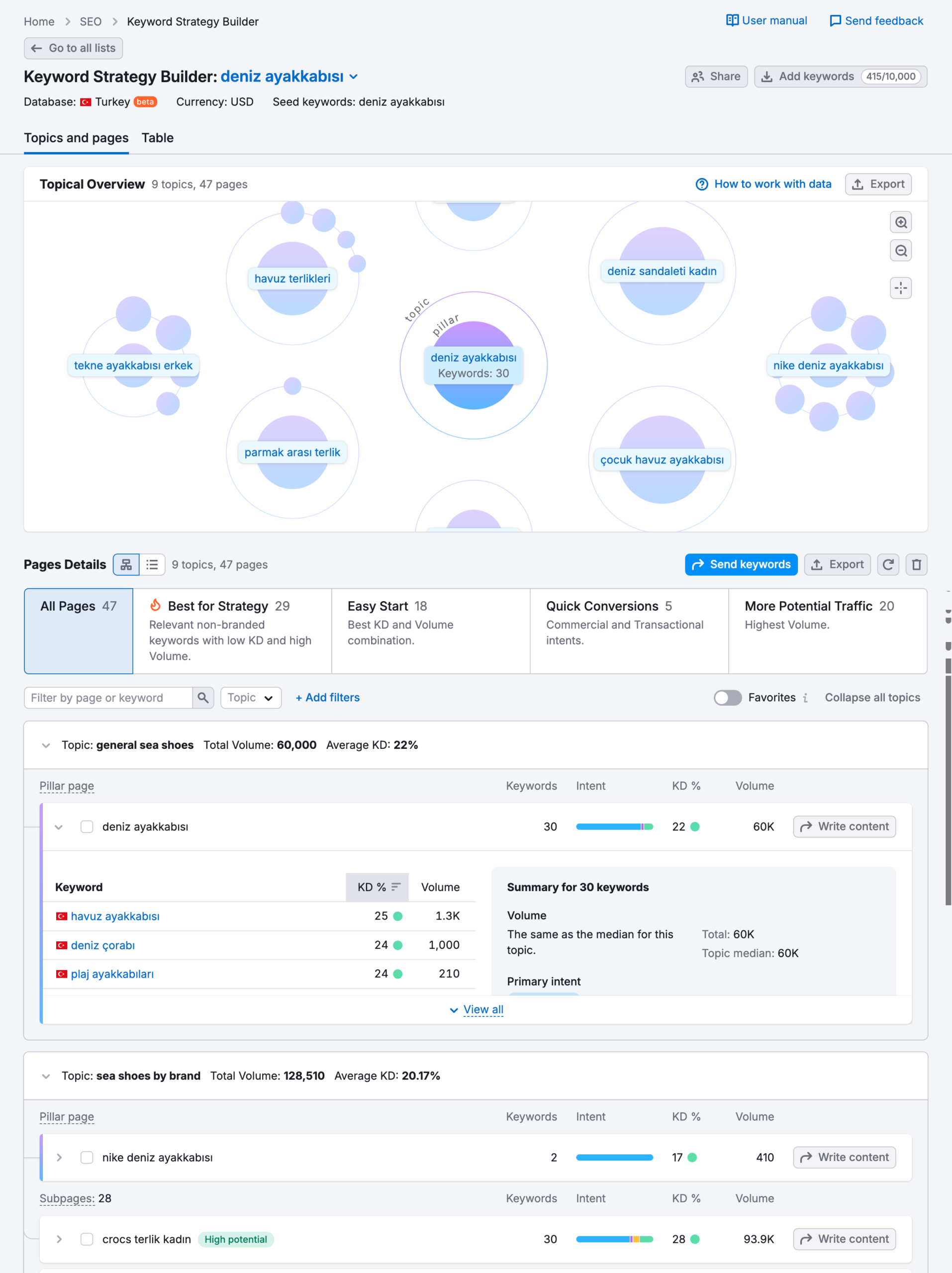Open the list name dropdown arrow
952x1273 pixels.
(x=354, y=77)
